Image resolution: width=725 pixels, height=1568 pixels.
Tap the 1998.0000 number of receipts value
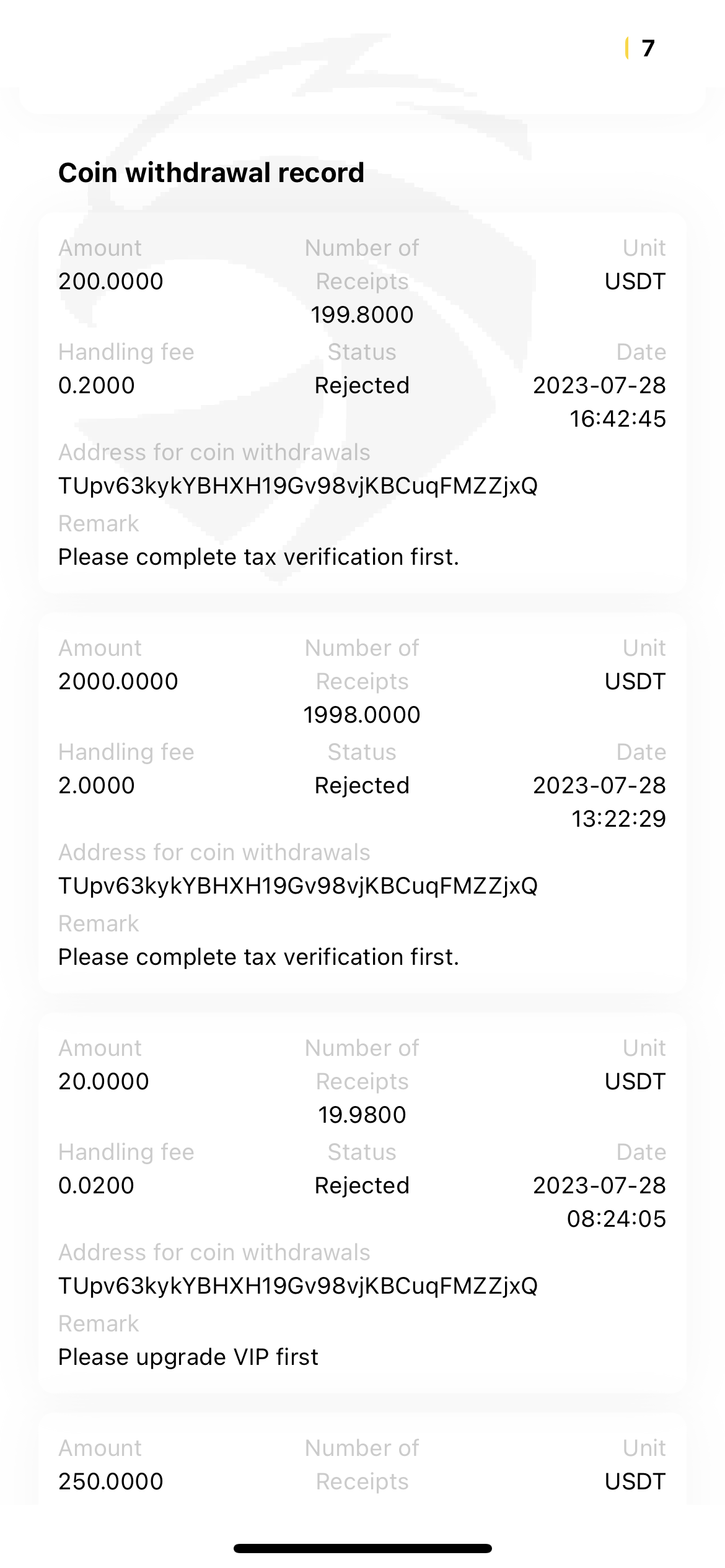[362, 715]
